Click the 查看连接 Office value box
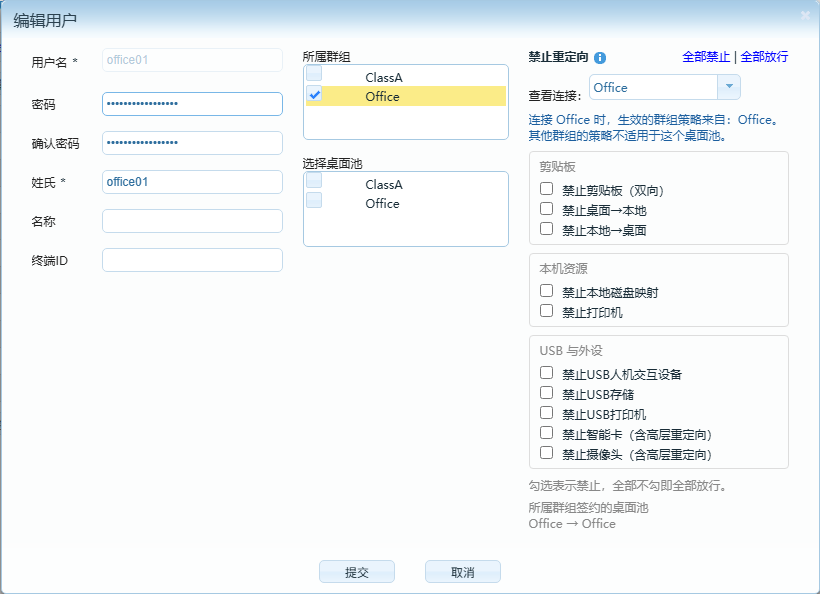Viewport: 820px width, 594px height. 654,87
